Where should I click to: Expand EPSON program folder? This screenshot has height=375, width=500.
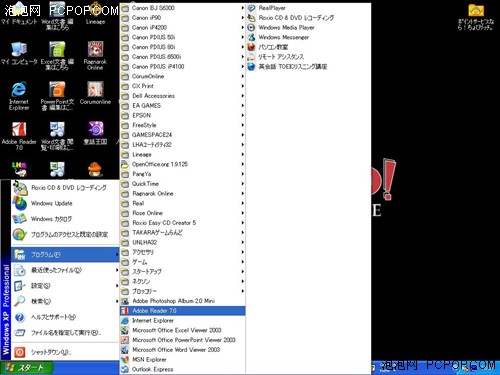point(183,115)
